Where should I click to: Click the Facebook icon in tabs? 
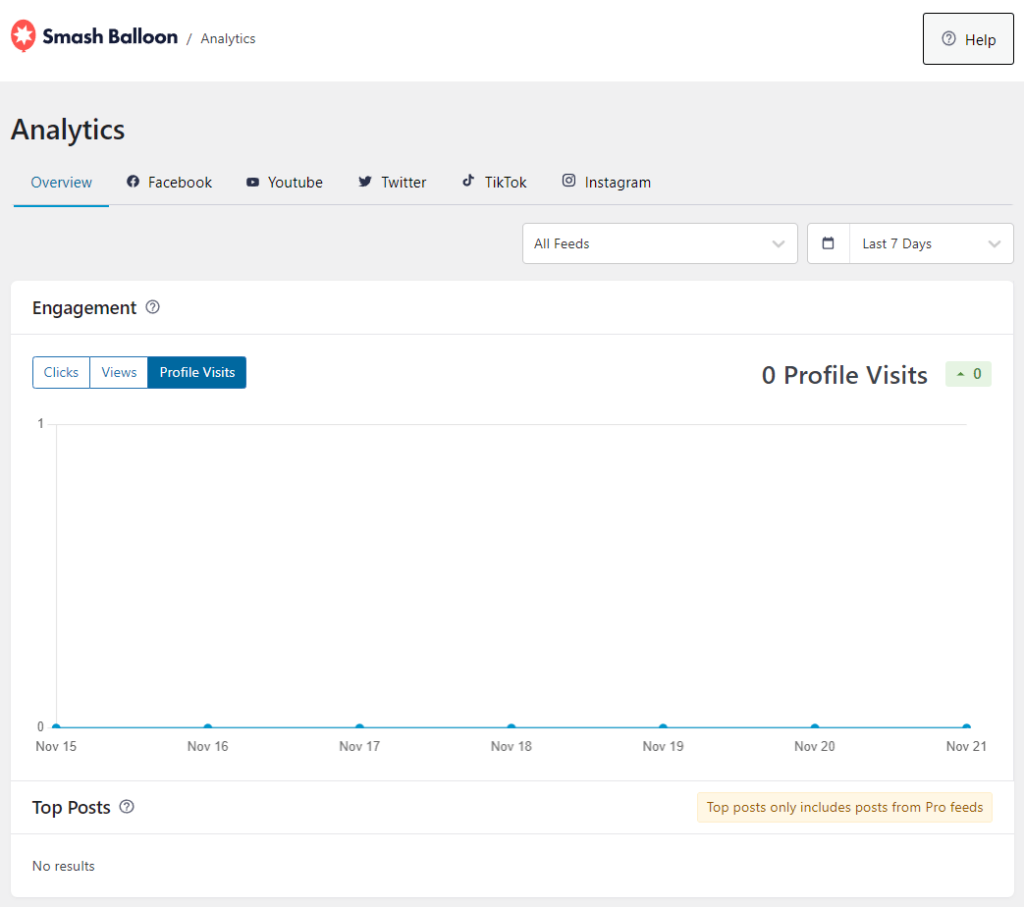click(133, 182)
